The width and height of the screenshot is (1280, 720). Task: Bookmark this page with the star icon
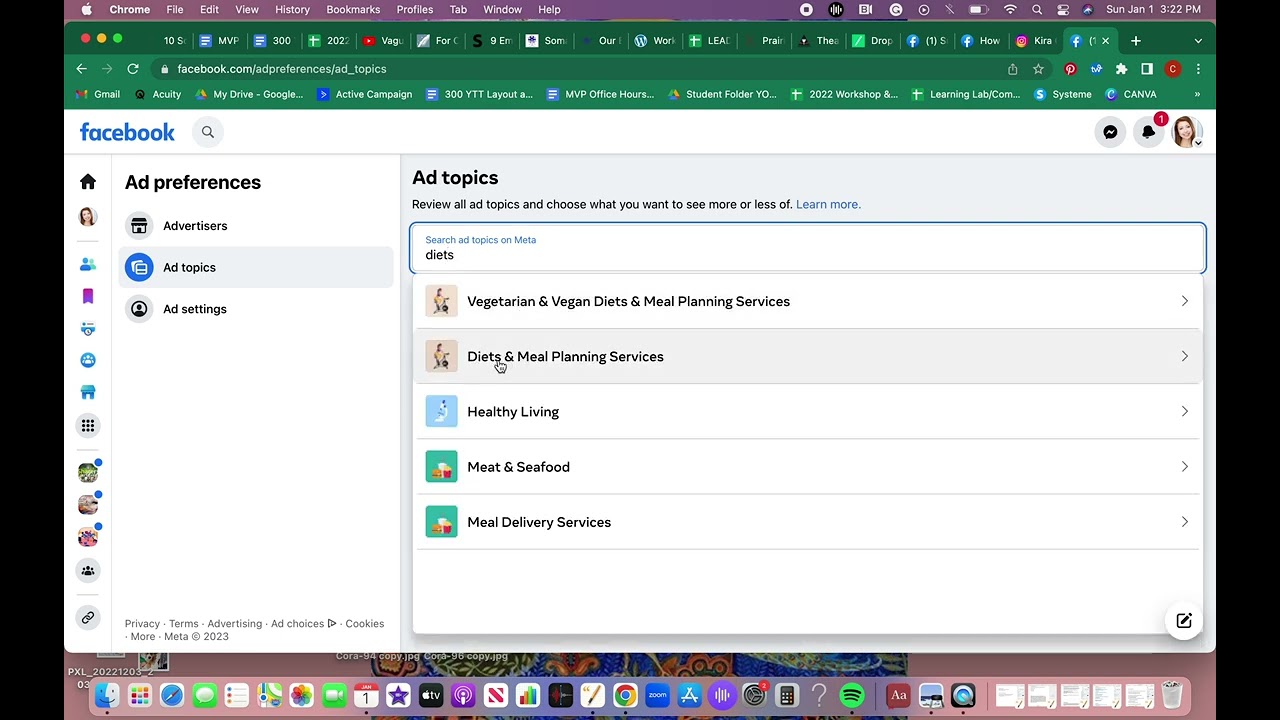click(x=1038, y=69)
